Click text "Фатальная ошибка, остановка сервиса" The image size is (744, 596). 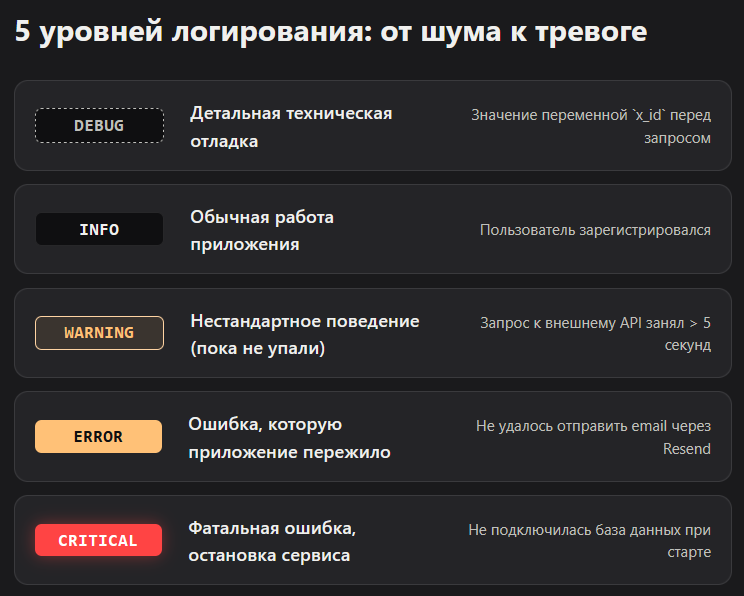(x=272, y=541)
